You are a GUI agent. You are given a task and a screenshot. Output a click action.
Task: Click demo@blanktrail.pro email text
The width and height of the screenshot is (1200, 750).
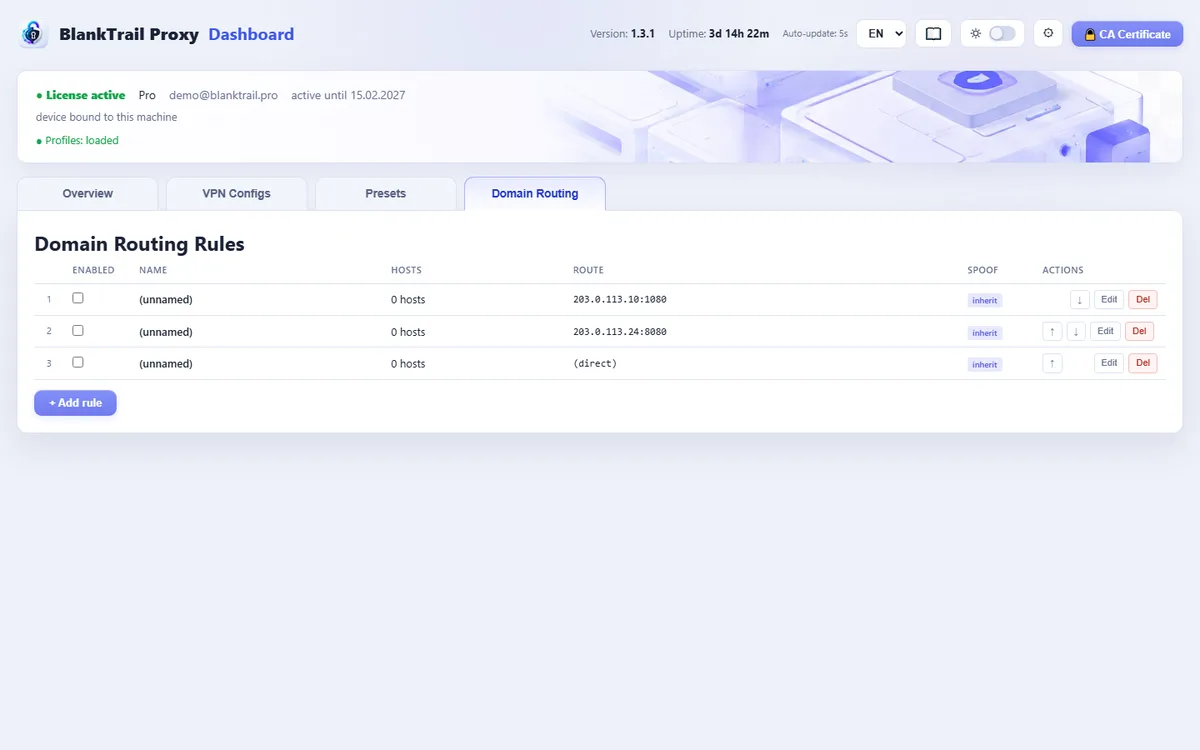click(223, 95)
